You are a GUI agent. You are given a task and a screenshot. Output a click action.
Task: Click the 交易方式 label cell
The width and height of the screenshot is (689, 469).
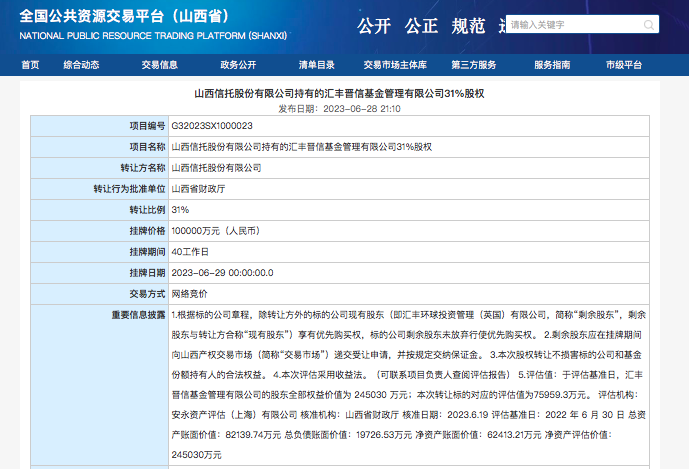tap(100, 294)
